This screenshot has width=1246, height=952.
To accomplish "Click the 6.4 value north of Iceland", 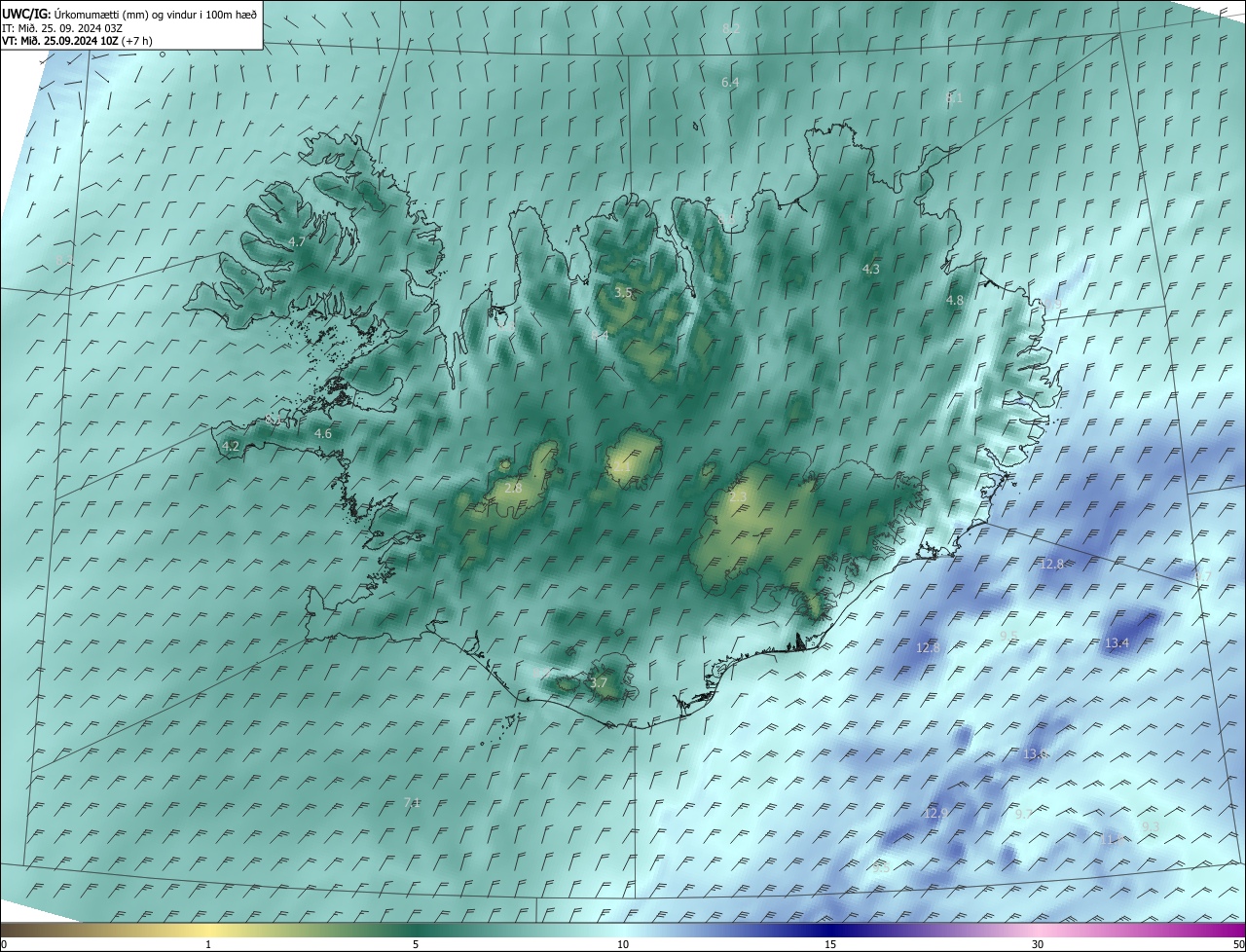I will [730, 83].
